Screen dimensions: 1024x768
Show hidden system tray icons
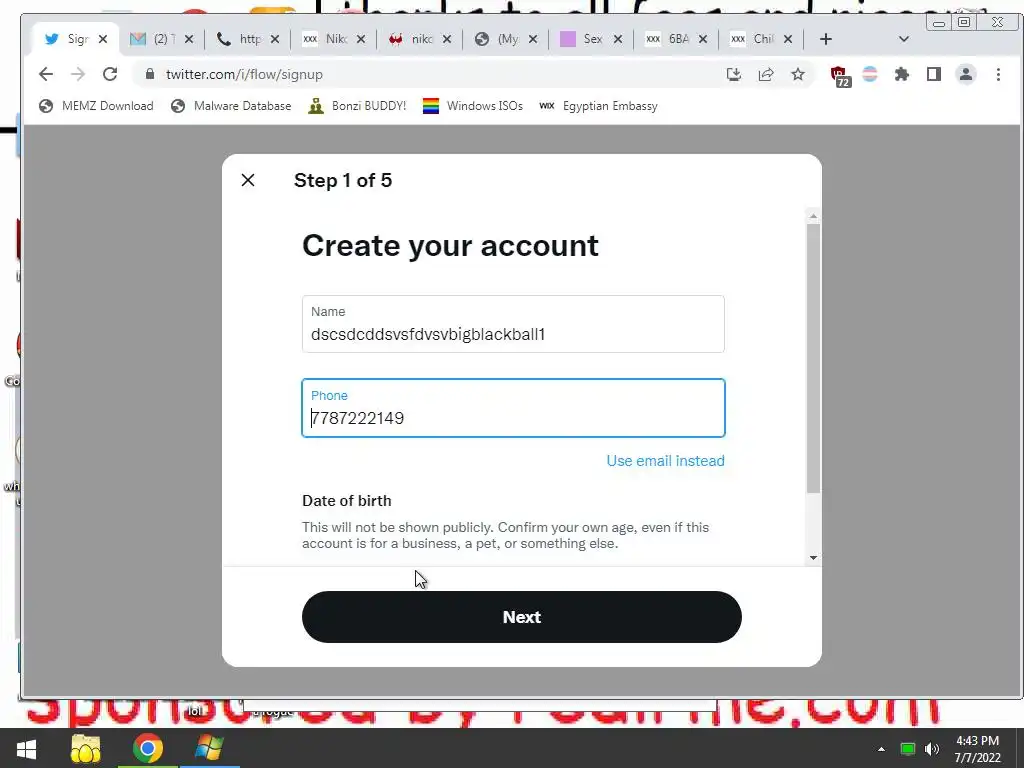pos(881,749)
